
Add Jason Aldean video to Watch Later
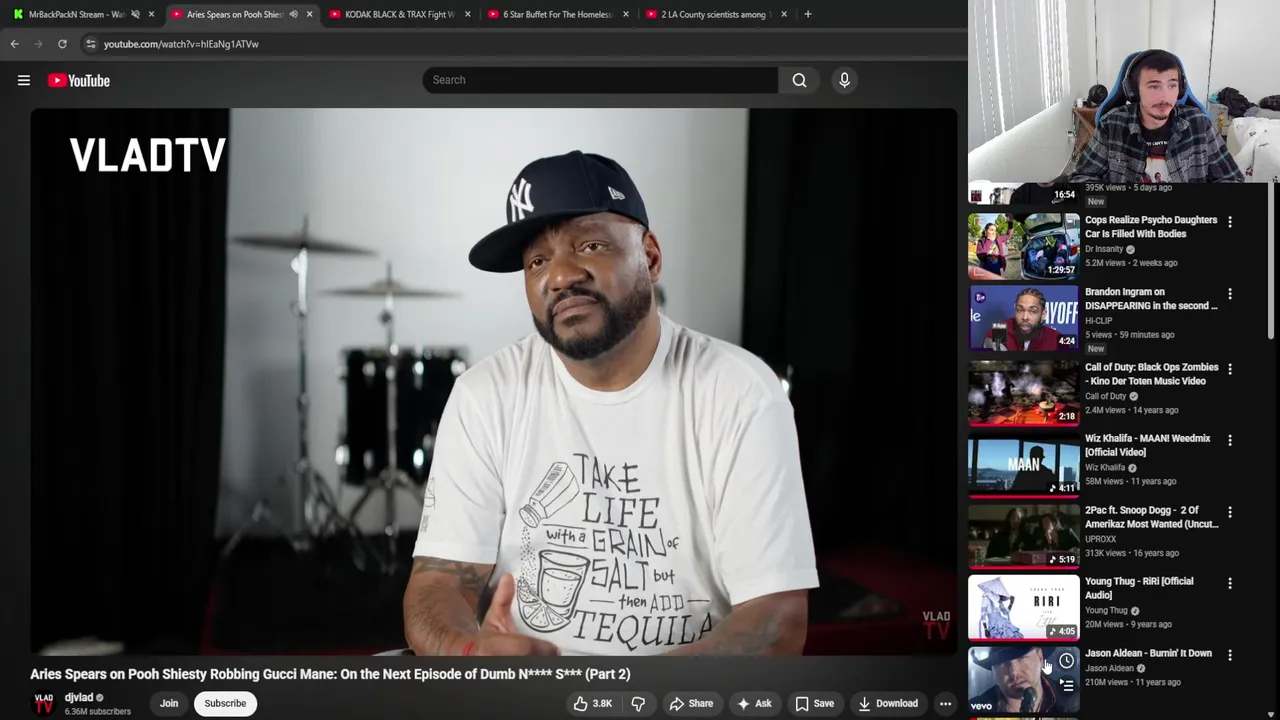click(x=1067, y=661)
